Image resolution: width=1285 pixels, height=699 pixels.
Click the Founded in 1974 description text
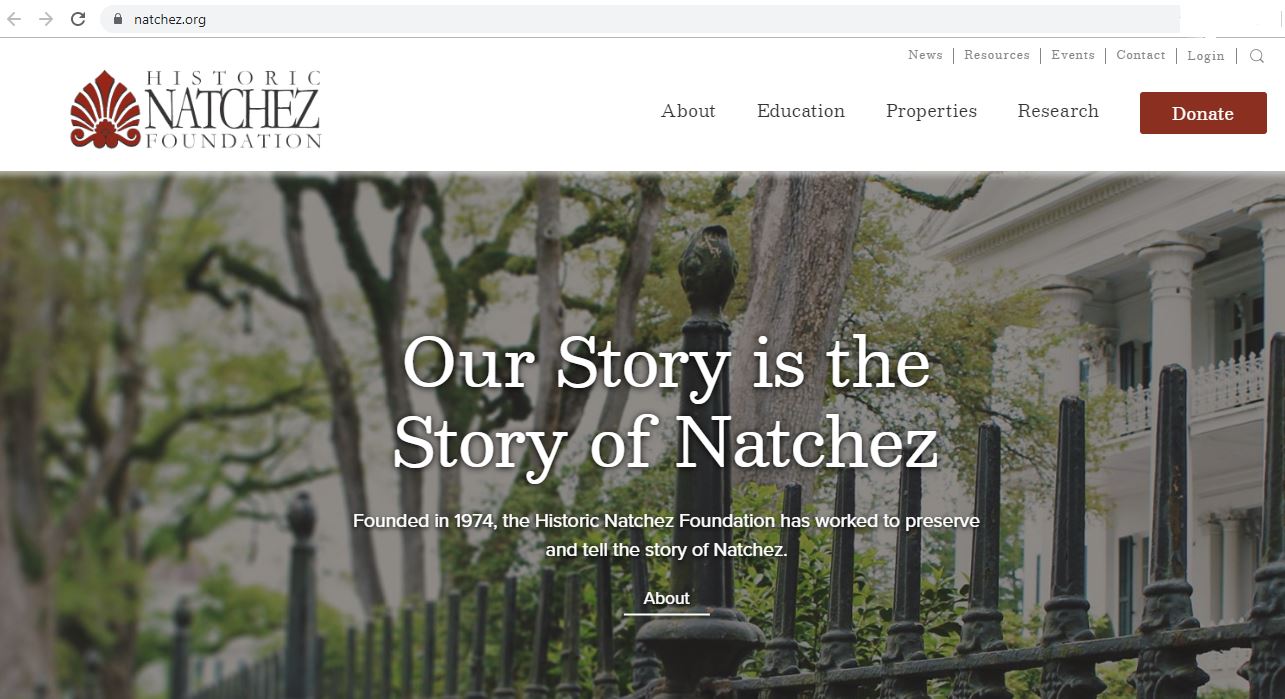[666, 535]
